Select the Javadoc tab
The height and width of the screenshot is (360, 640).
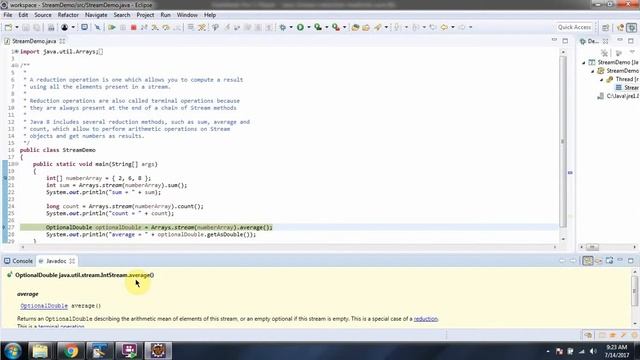[56, 261]
